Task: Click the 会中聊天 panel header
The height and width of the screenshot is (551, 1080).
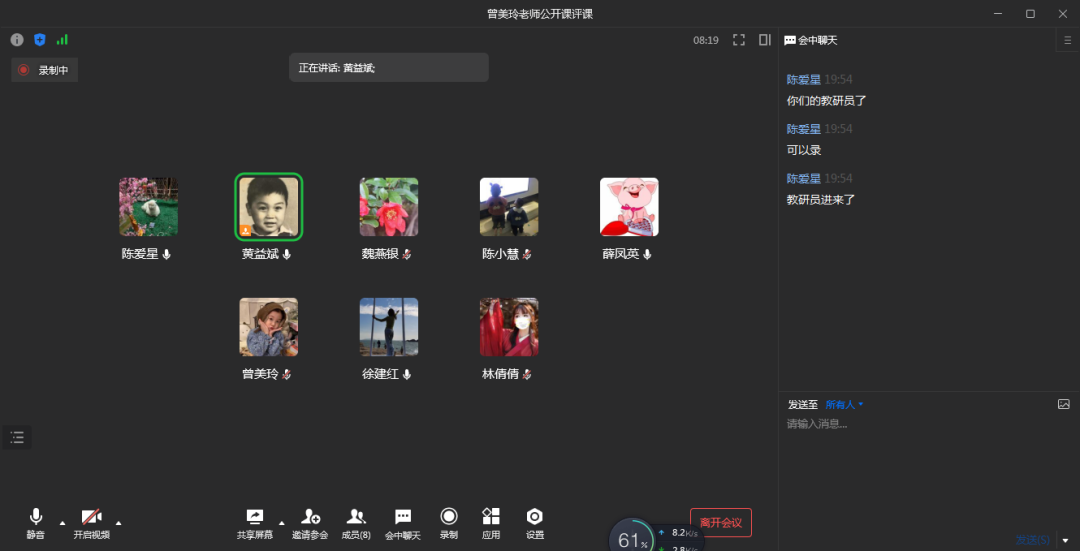Action: point(811,41)
